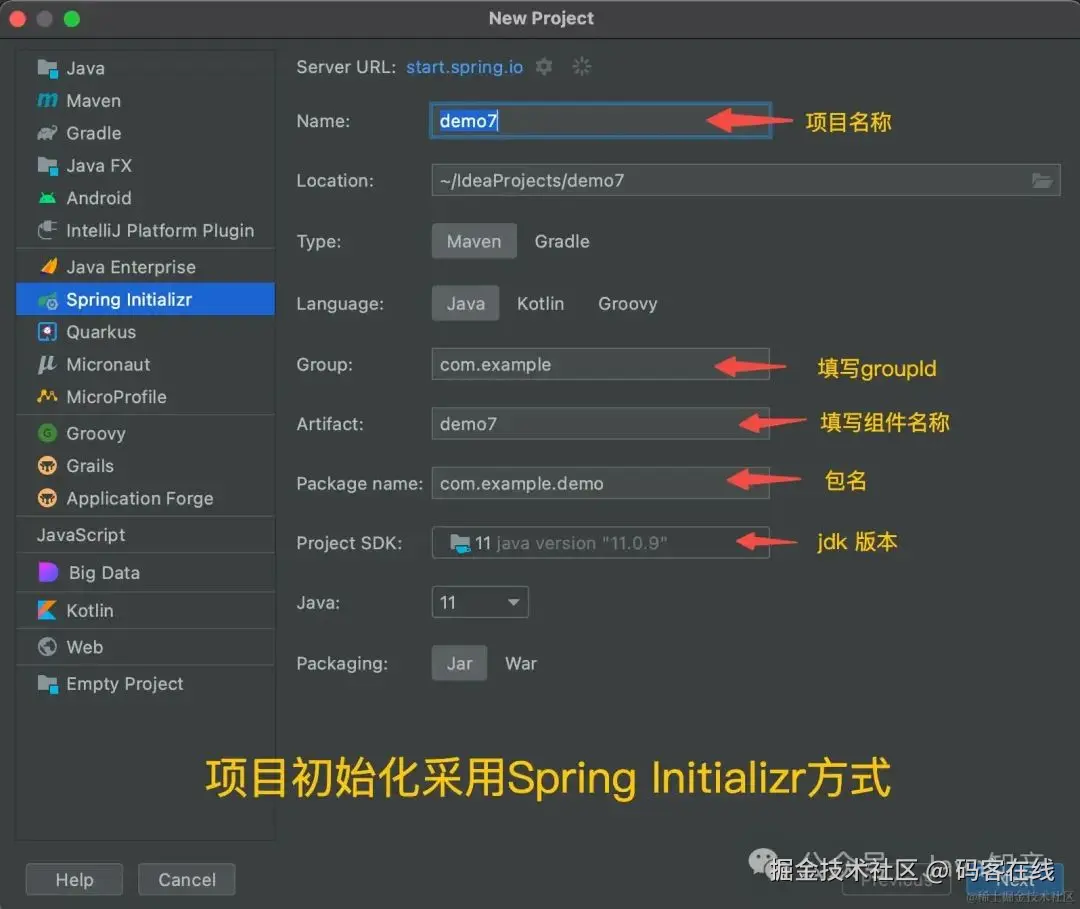1080x909 pixels.
Task: Select Application Forge in the list
Action: (x=145, y=498)
